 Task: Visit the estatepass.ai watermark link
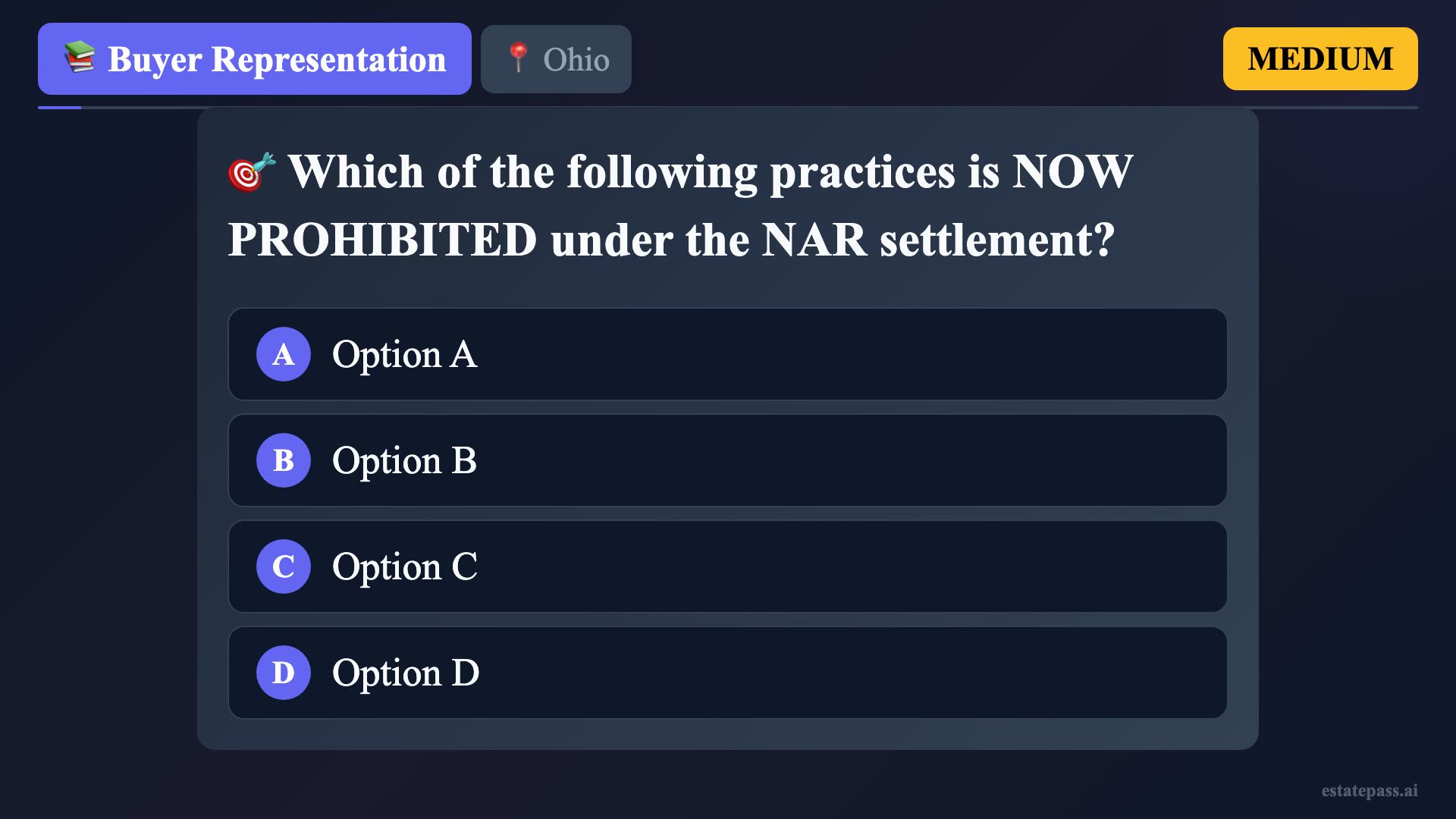click(x=1369, y=791)
